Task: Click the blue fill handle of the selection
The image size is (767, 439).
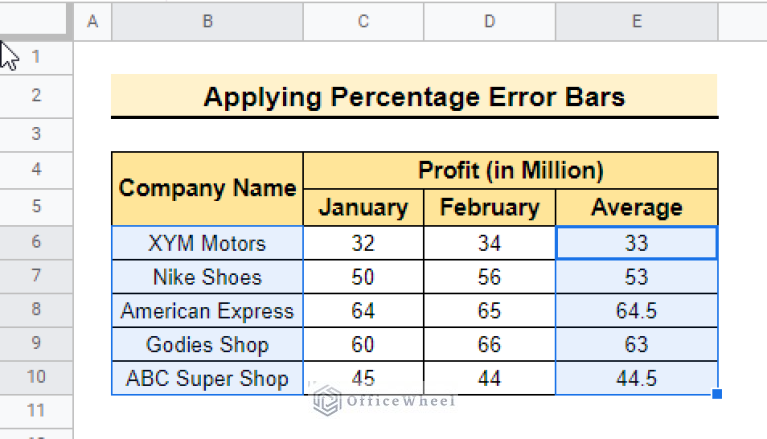Action: click(717, 394)
